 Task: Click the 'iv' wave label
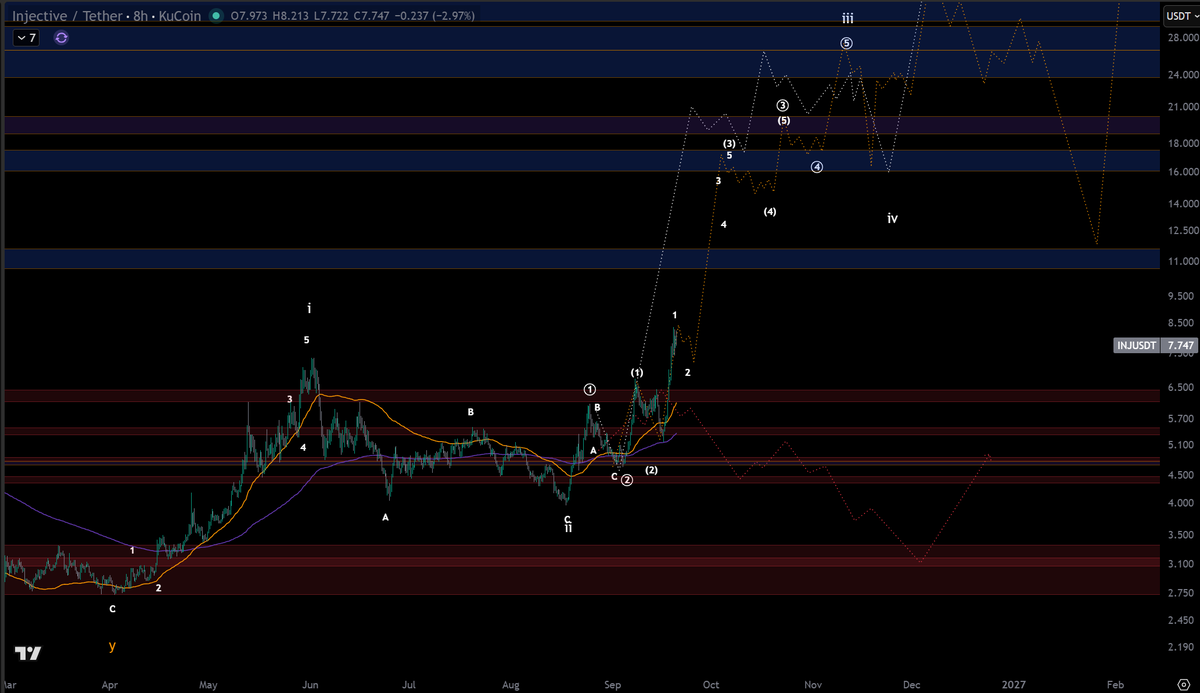pyautogui.click(x=893, y=217)
